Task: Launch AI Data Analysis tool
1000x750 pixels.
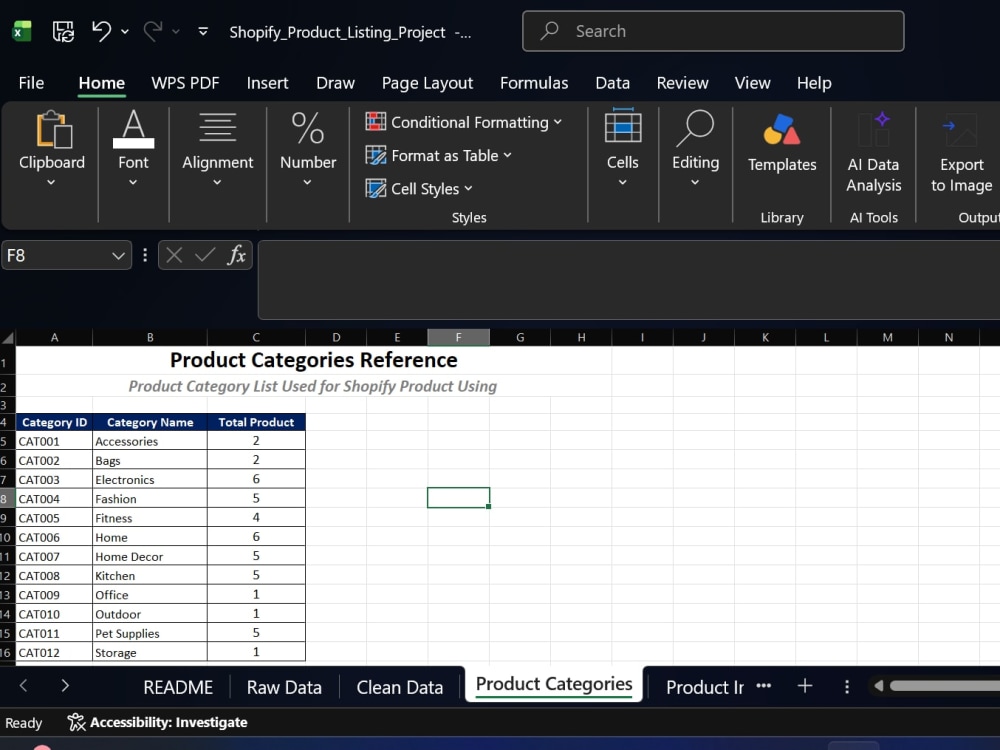Action: (874, 153)
